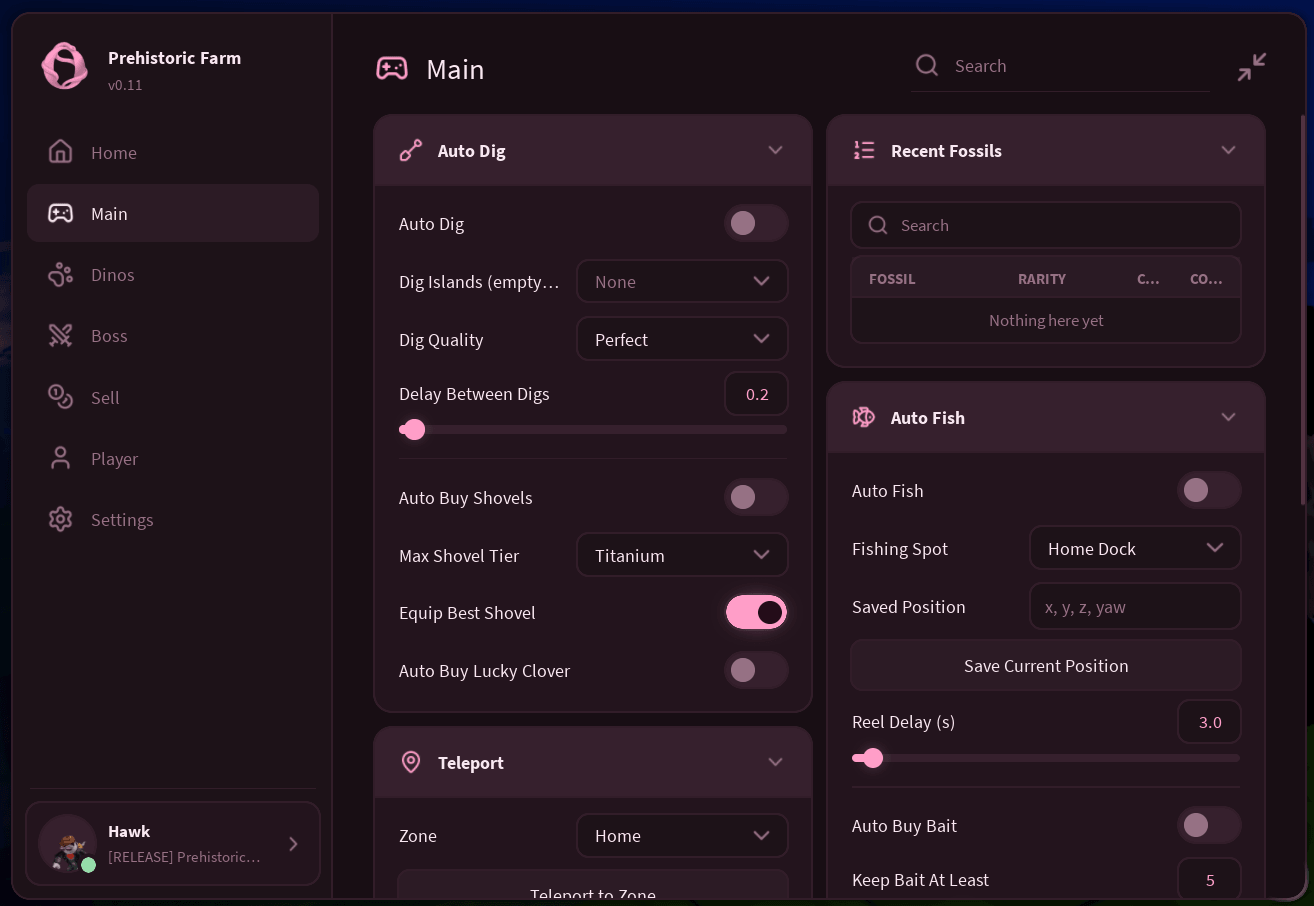Switch to the Boss tab
Image resolution: width=1314 pixels, height=906 pixels.
point(173,336)
